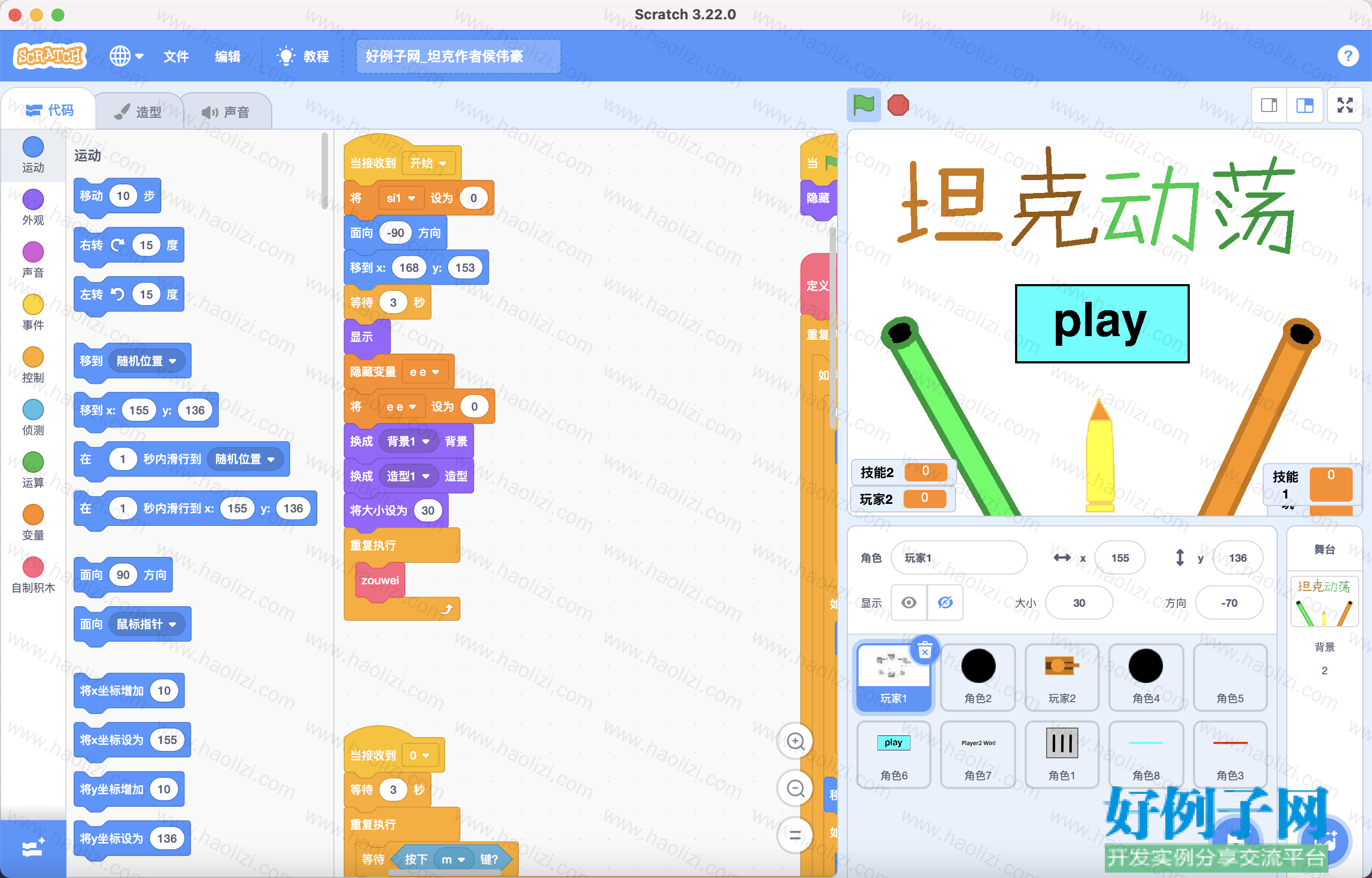Screen dimensions: 1372x878
Task: Click the project title field
Action: 458,56
